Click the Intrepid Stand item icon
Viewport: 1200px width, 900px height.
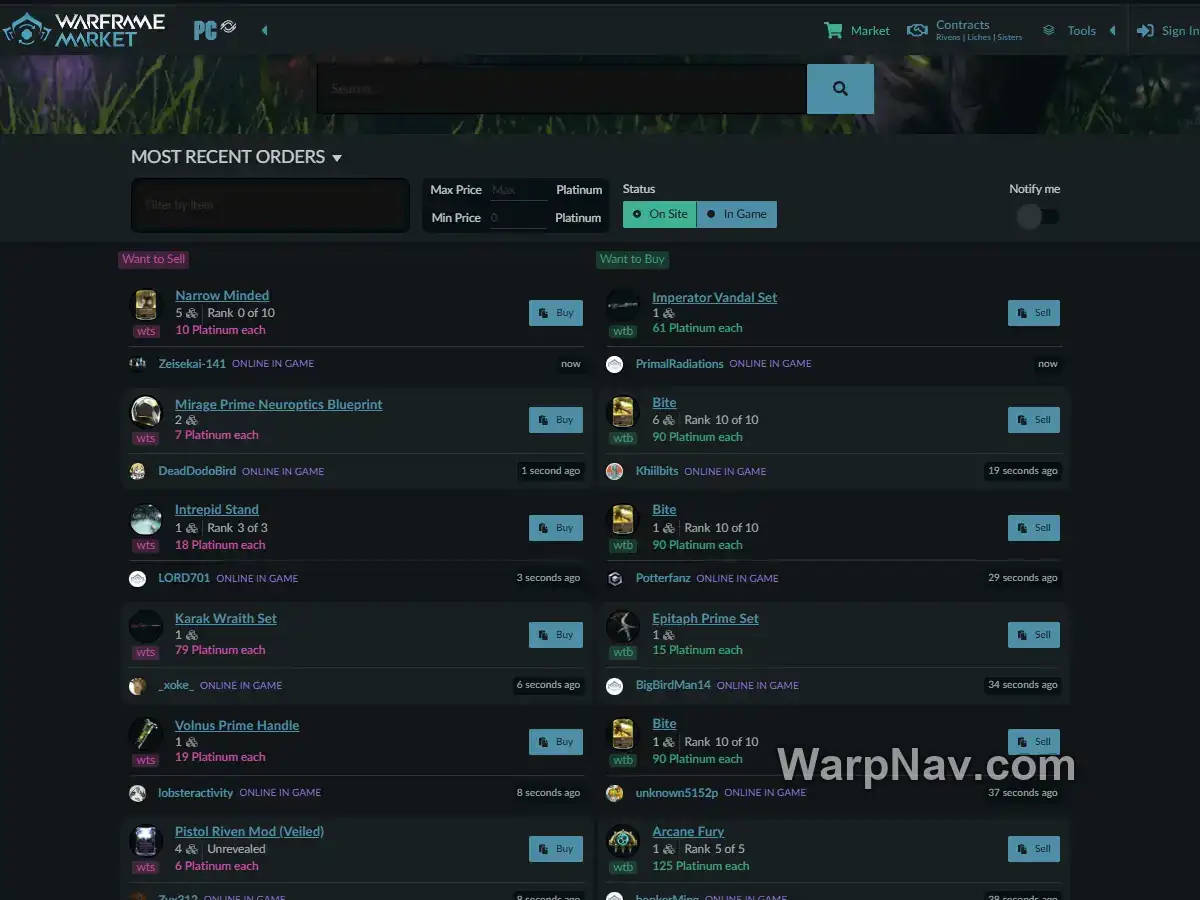146,519
